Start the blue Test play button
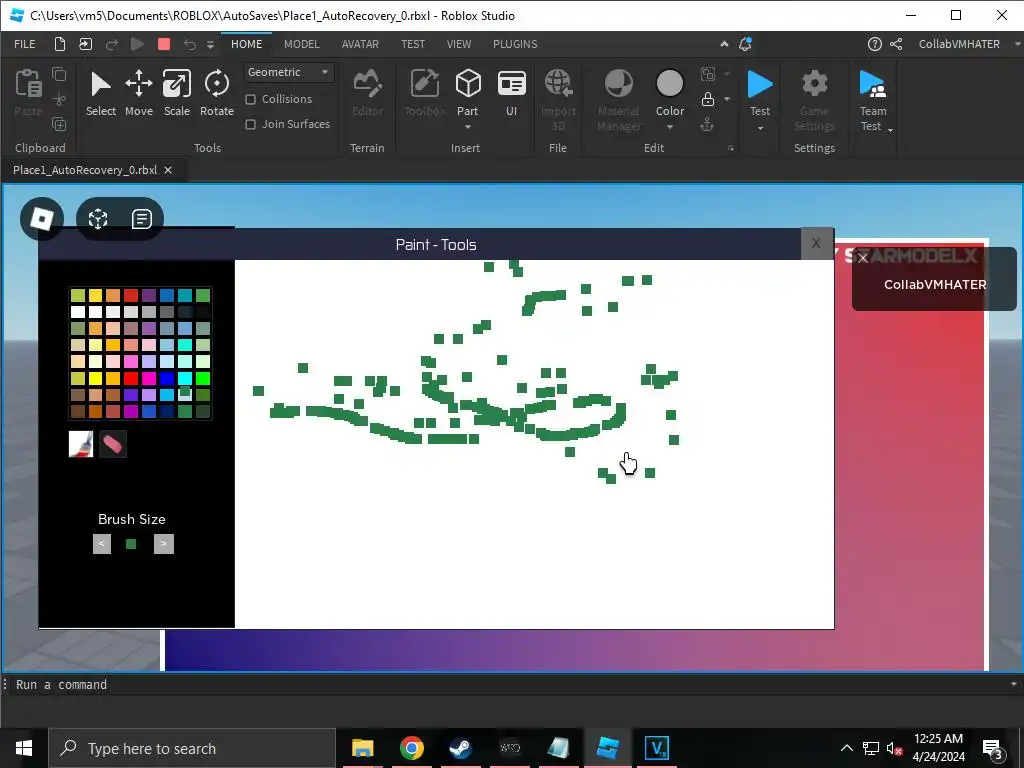 coord(760,84)
